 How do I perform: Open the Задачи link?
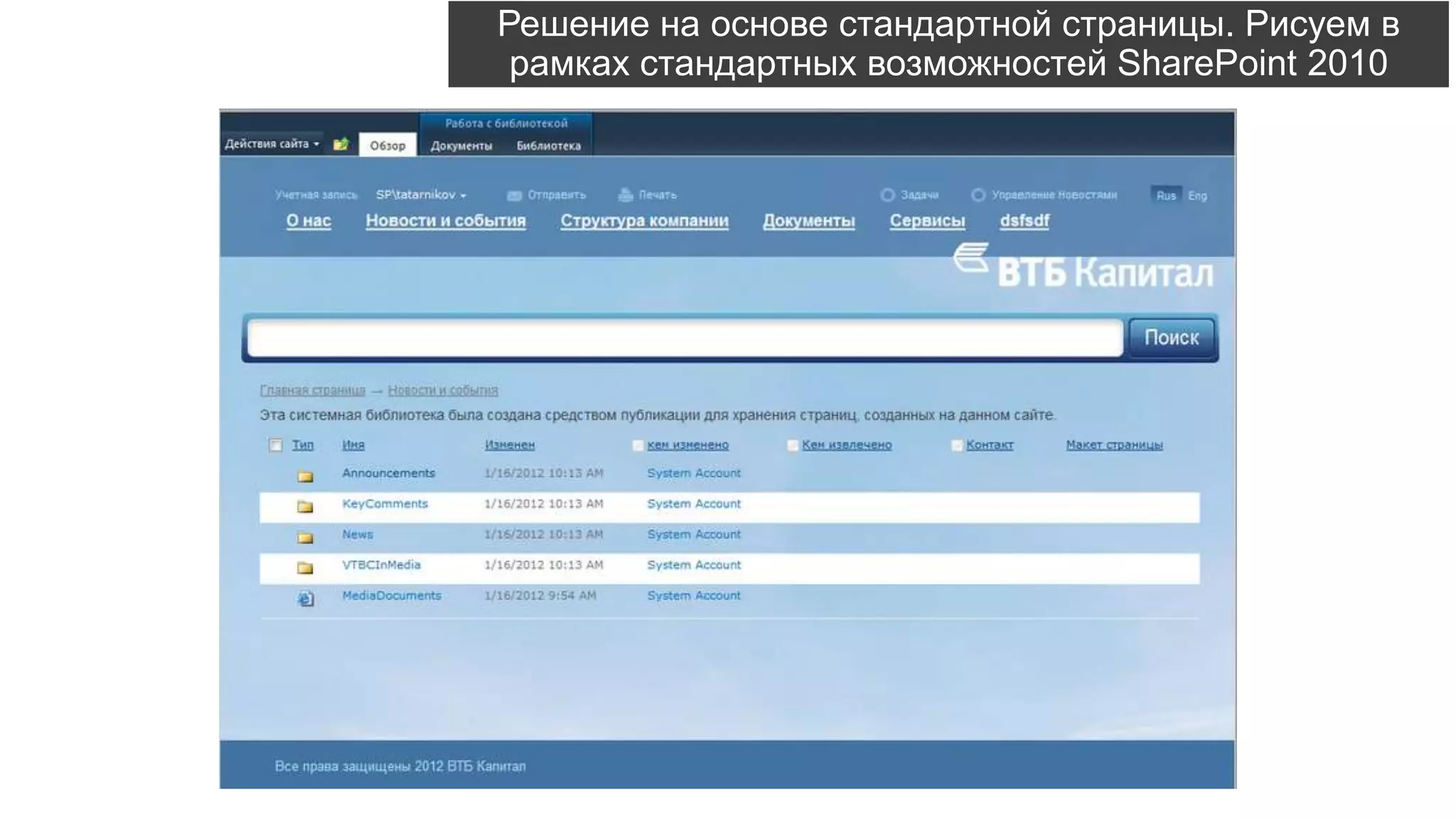tap(919, 195)
